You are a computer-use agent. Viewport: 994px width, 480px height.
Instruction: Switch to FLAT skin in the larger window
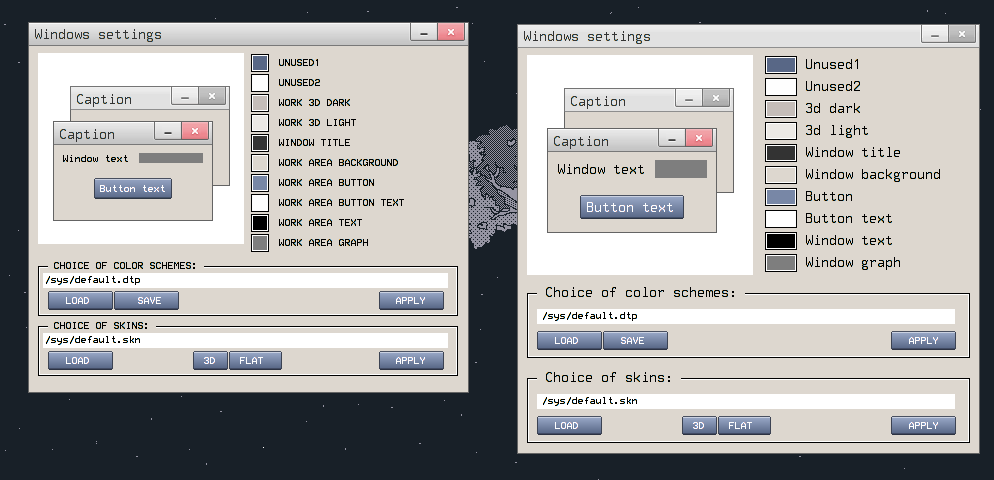(x=744, y=426)
